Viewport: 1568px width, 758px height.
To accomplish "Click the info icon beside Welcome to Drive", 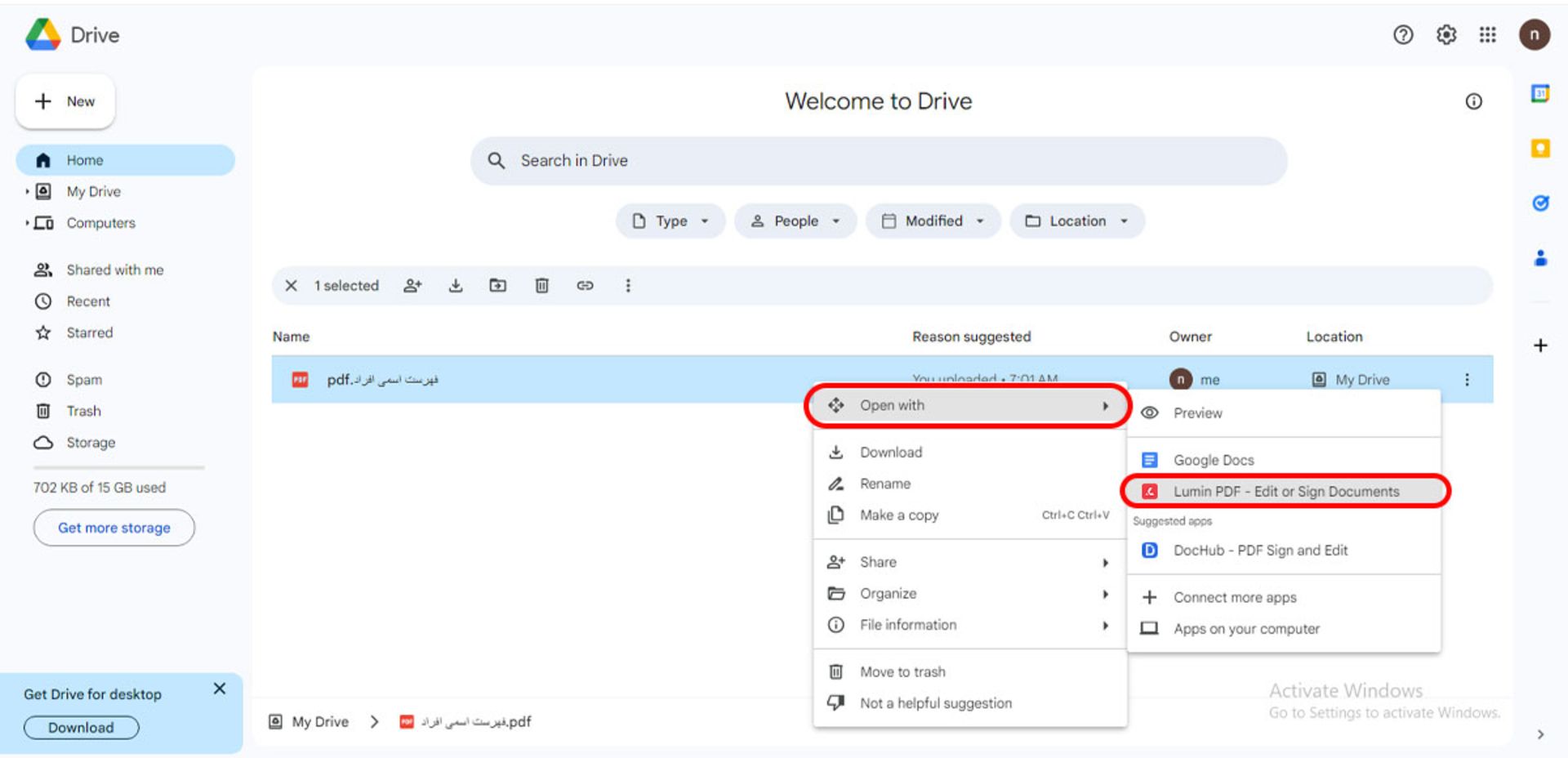I will 1473,101.
